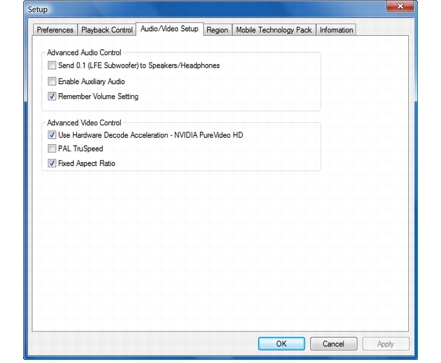Select the Audio/Video Setup tab
Image resolution: width=441 pixels, height=363 pixels.
tap(169, 29)
